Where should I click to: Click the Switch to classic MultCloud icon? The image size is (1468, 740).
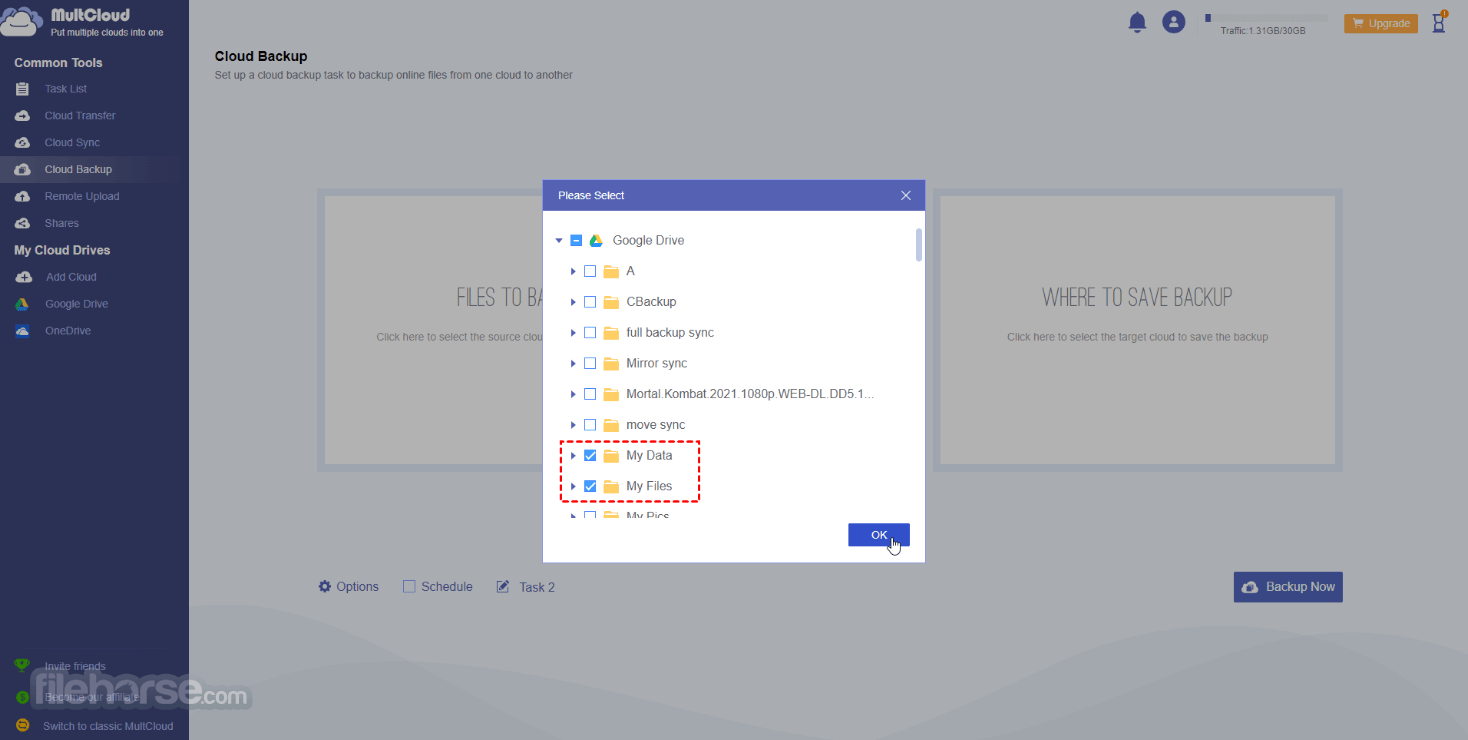pyautogui.click(x=22, y=726)
